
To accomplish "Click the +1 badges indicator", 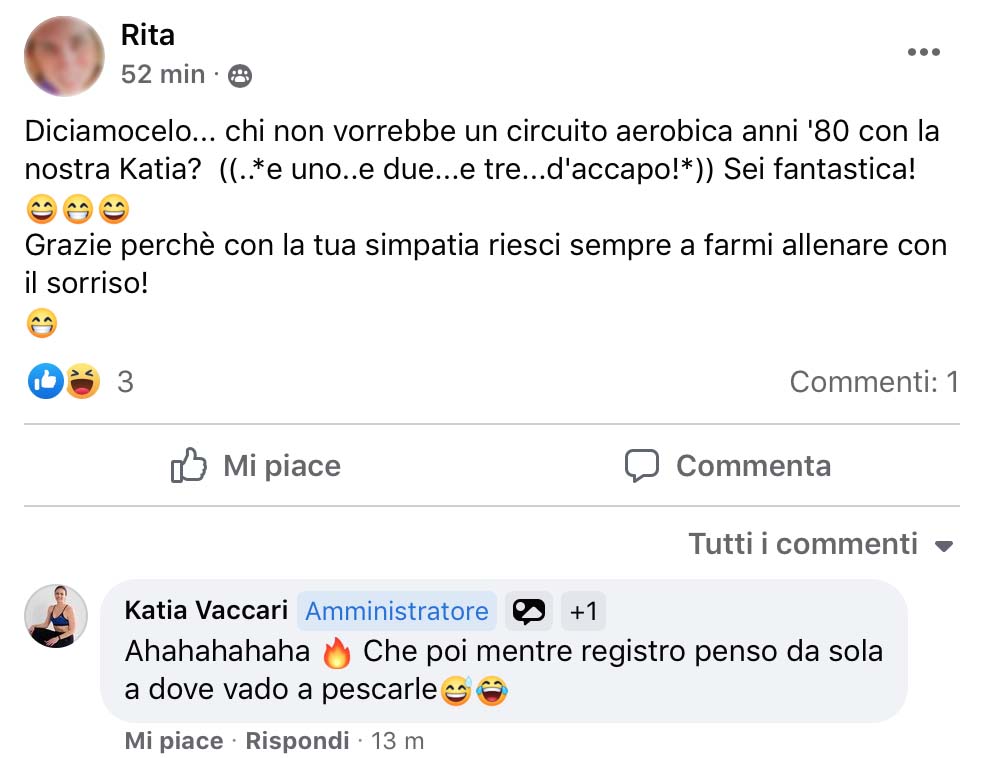I will [583, 610].
